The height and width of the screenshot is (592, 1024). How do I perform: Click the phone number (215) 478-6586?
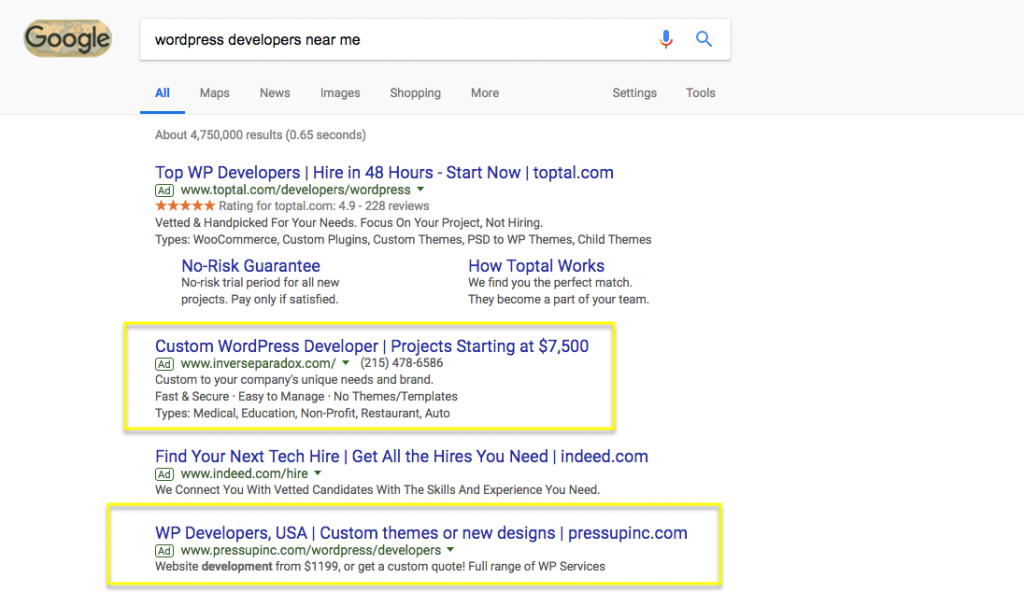pos(402,363)
